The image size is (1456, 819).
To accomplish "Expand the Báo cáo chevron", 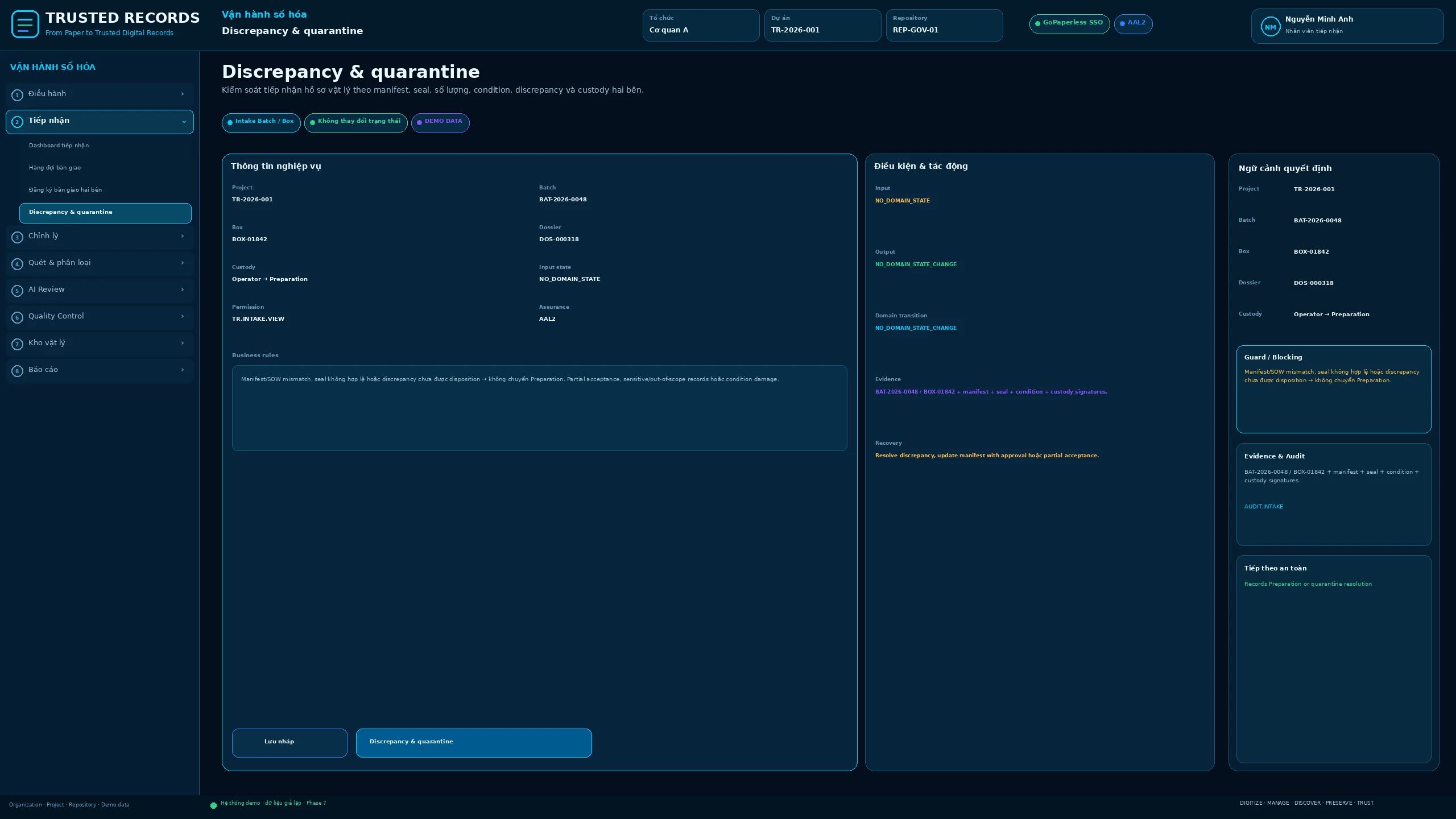I will pos(183,370).
